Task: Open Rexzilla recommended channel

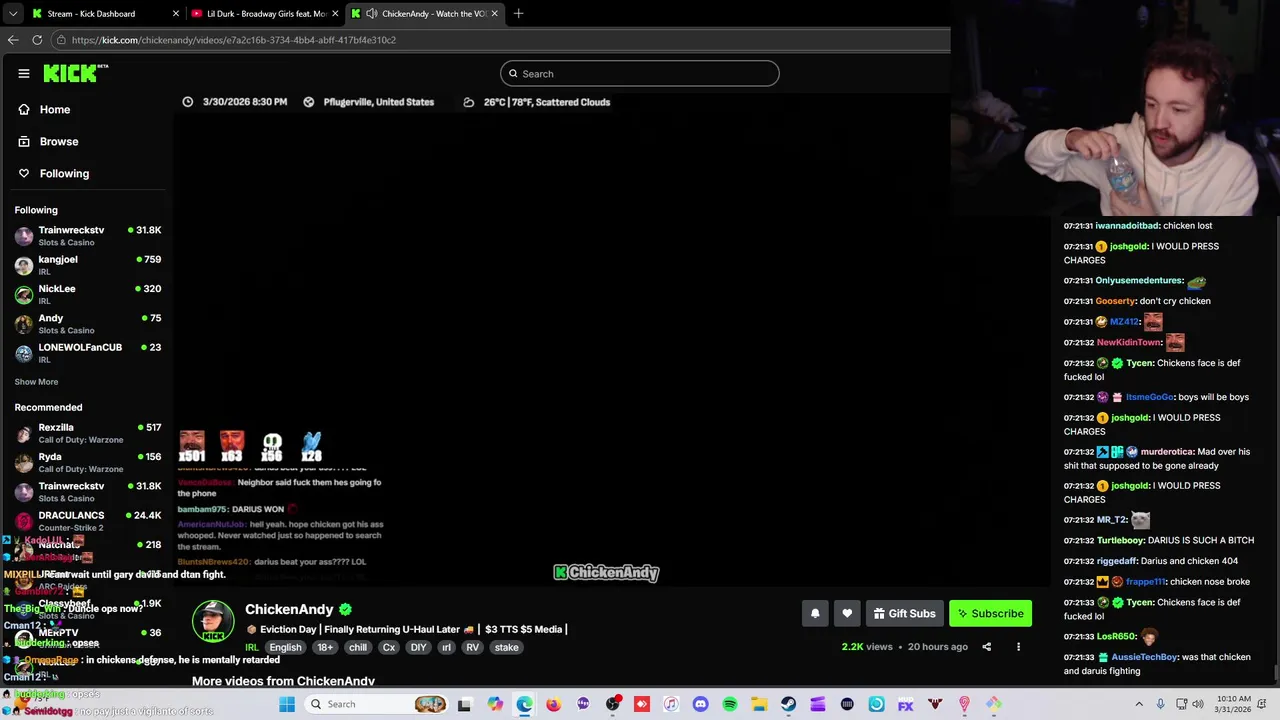Action: coord(88,433)
